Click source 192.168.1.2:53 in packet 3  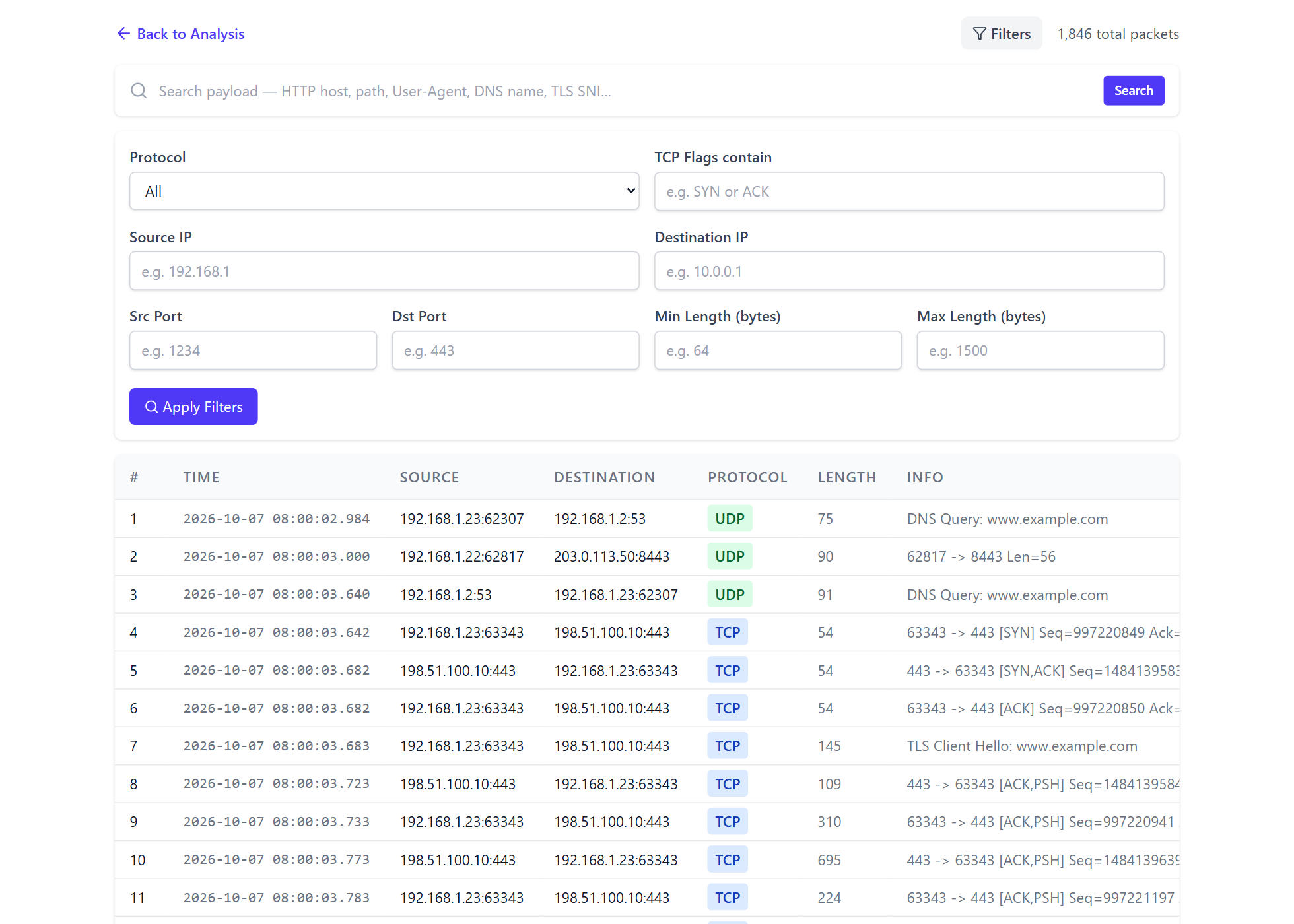pos(446,595)
